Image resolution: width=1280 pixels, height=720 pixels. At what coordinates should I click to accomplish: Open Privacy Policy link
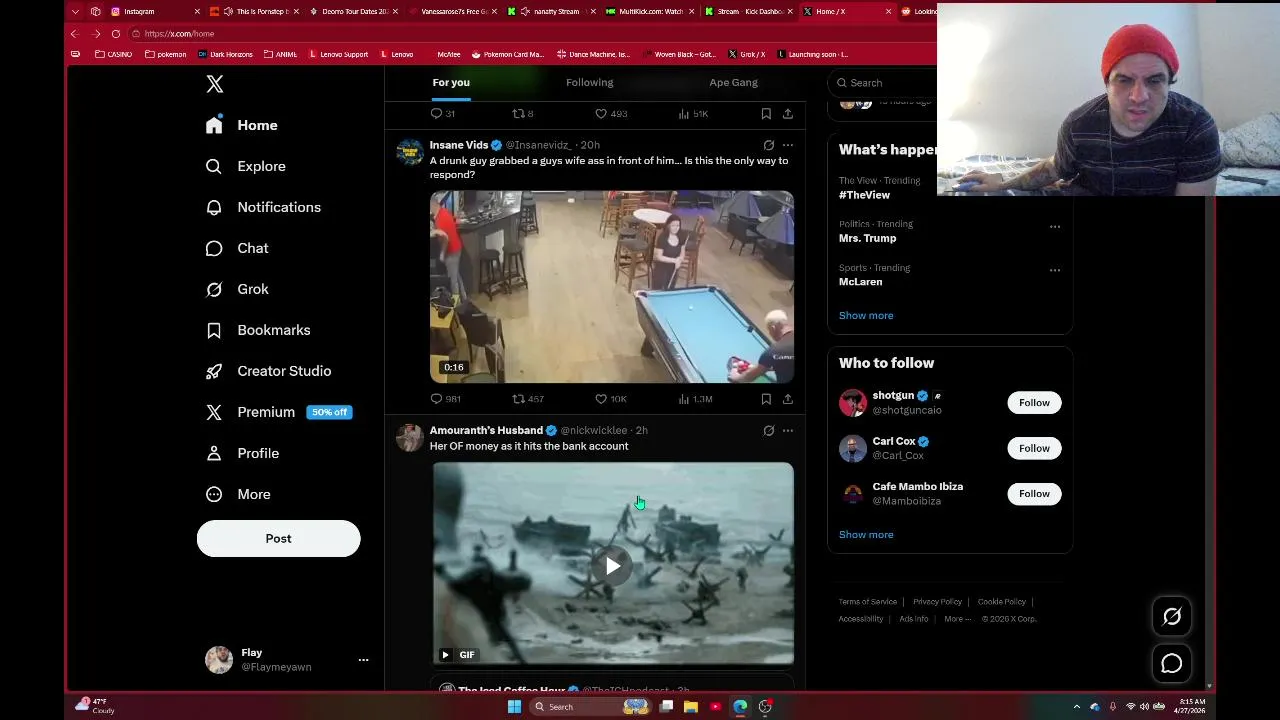click(937, 602)
